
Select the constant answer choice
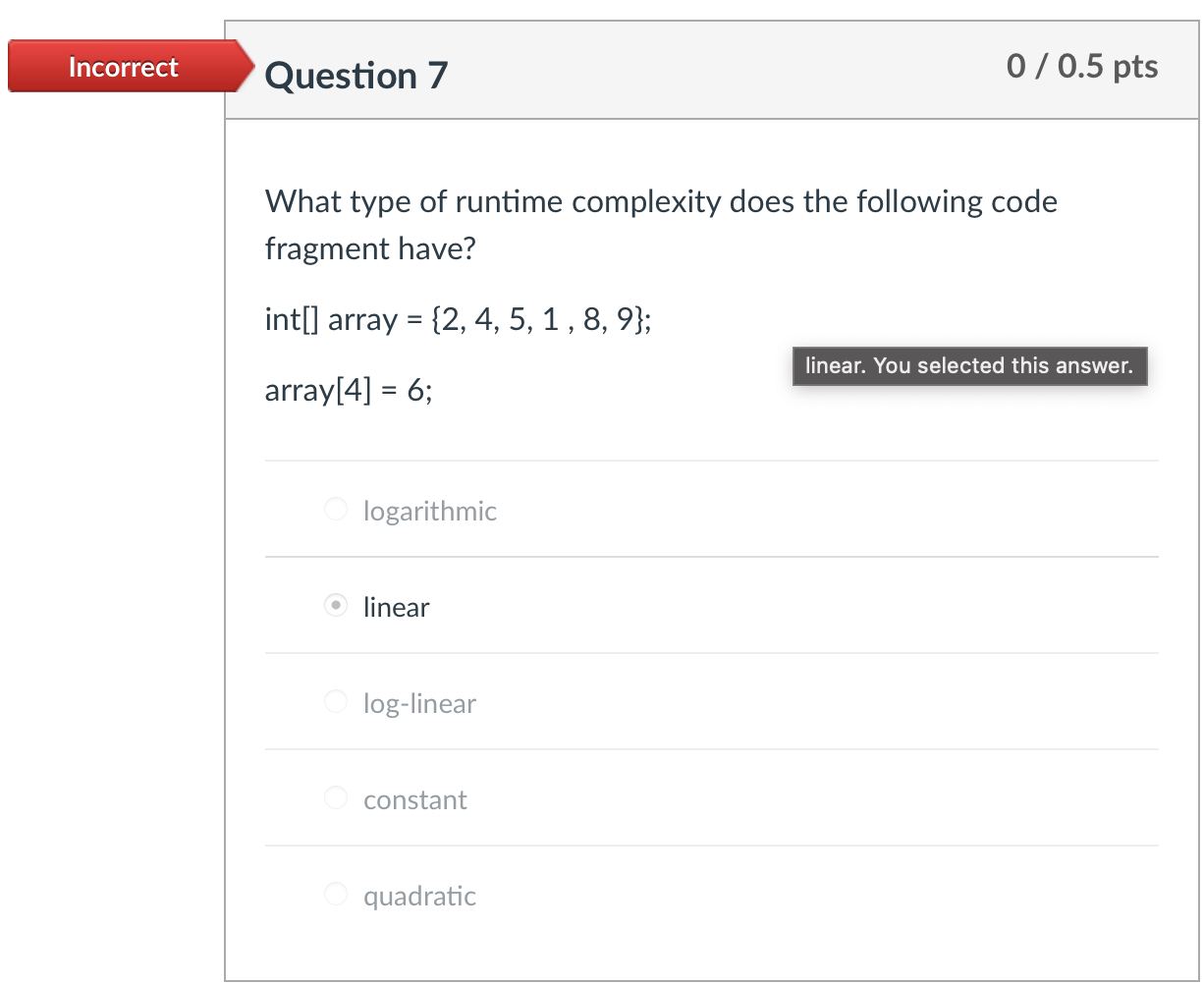[x=335, y=797]
